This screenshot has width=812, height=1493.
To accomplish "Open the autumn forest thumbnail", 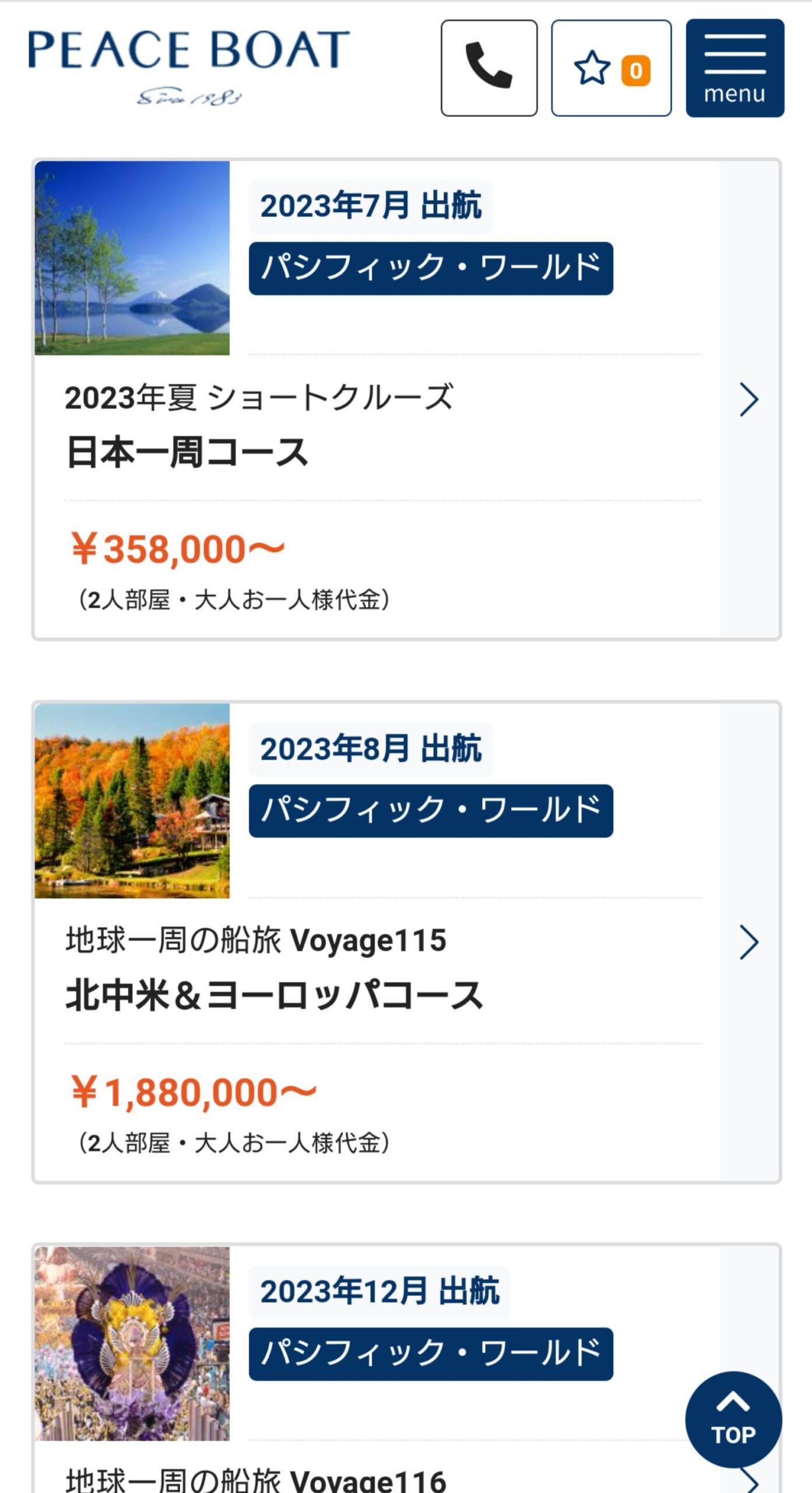I will [x=132, y=800].
